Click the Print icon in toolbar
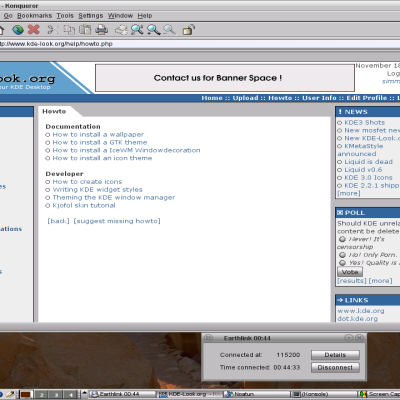 click(x=102, y=30)
